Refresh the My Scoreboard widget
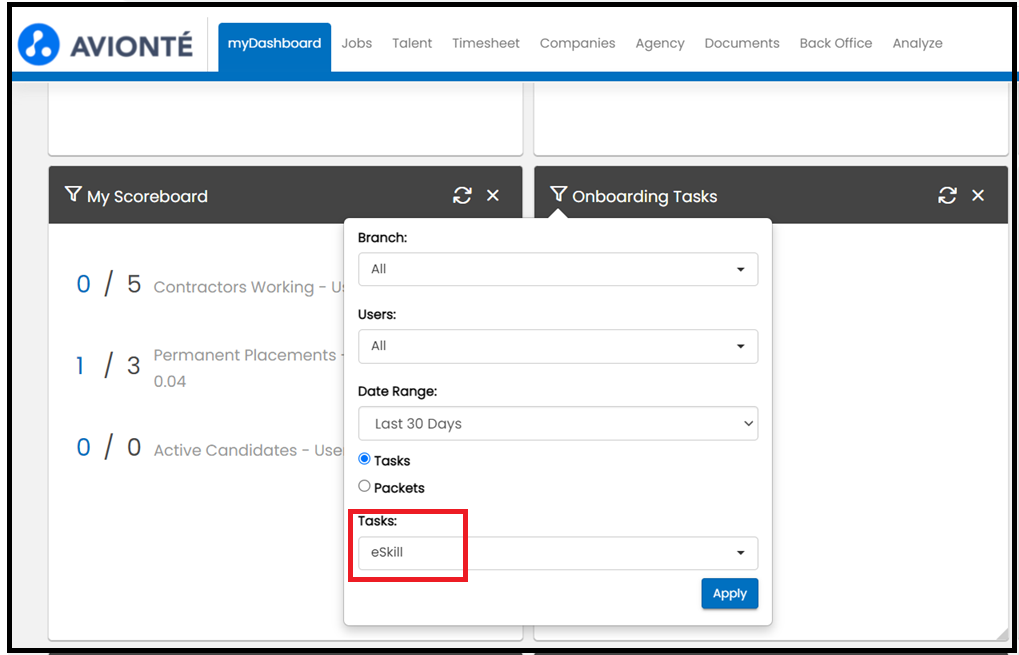 coord(462,196)
